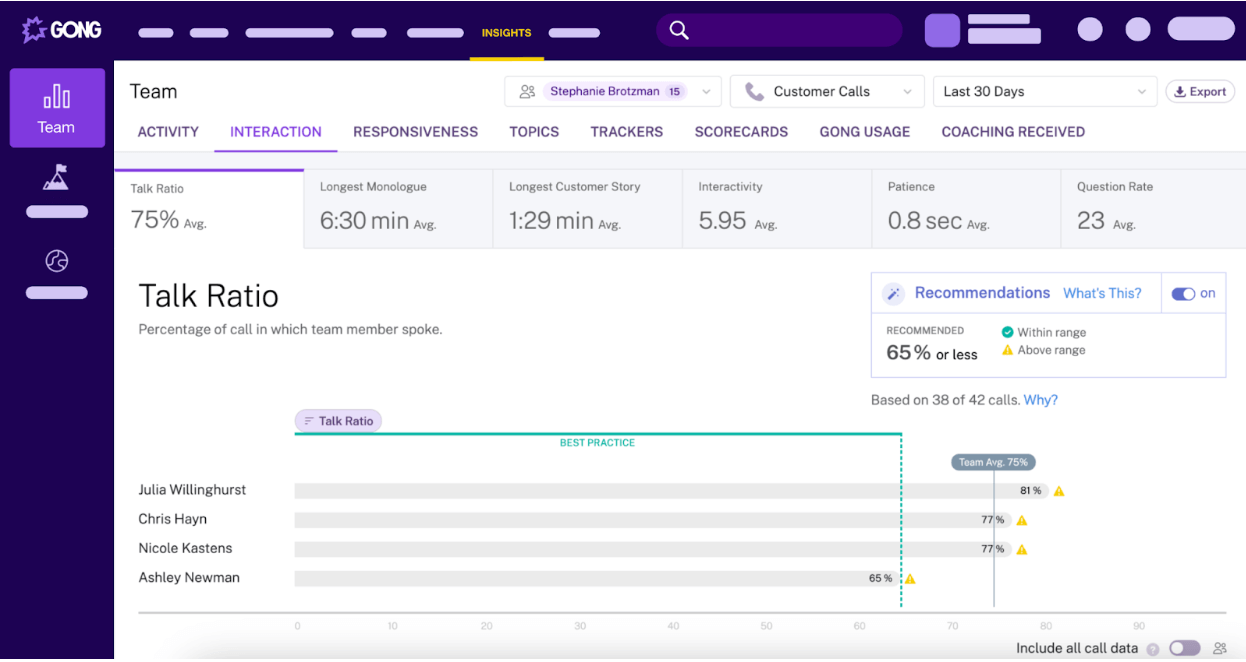The height and width of the screenshot is (662, 1246).
Task: Select the Longest Monologue metric card
Action: [x=398, y=208]
